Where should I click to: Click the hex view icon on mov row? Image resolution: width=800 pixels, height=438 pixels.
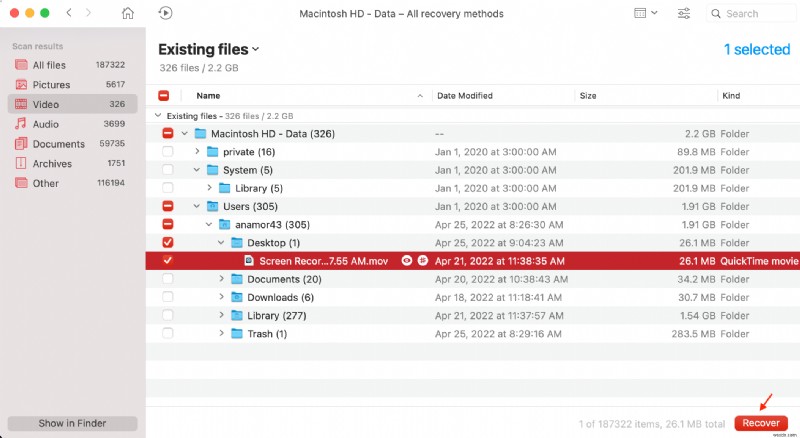click(423, 261)
